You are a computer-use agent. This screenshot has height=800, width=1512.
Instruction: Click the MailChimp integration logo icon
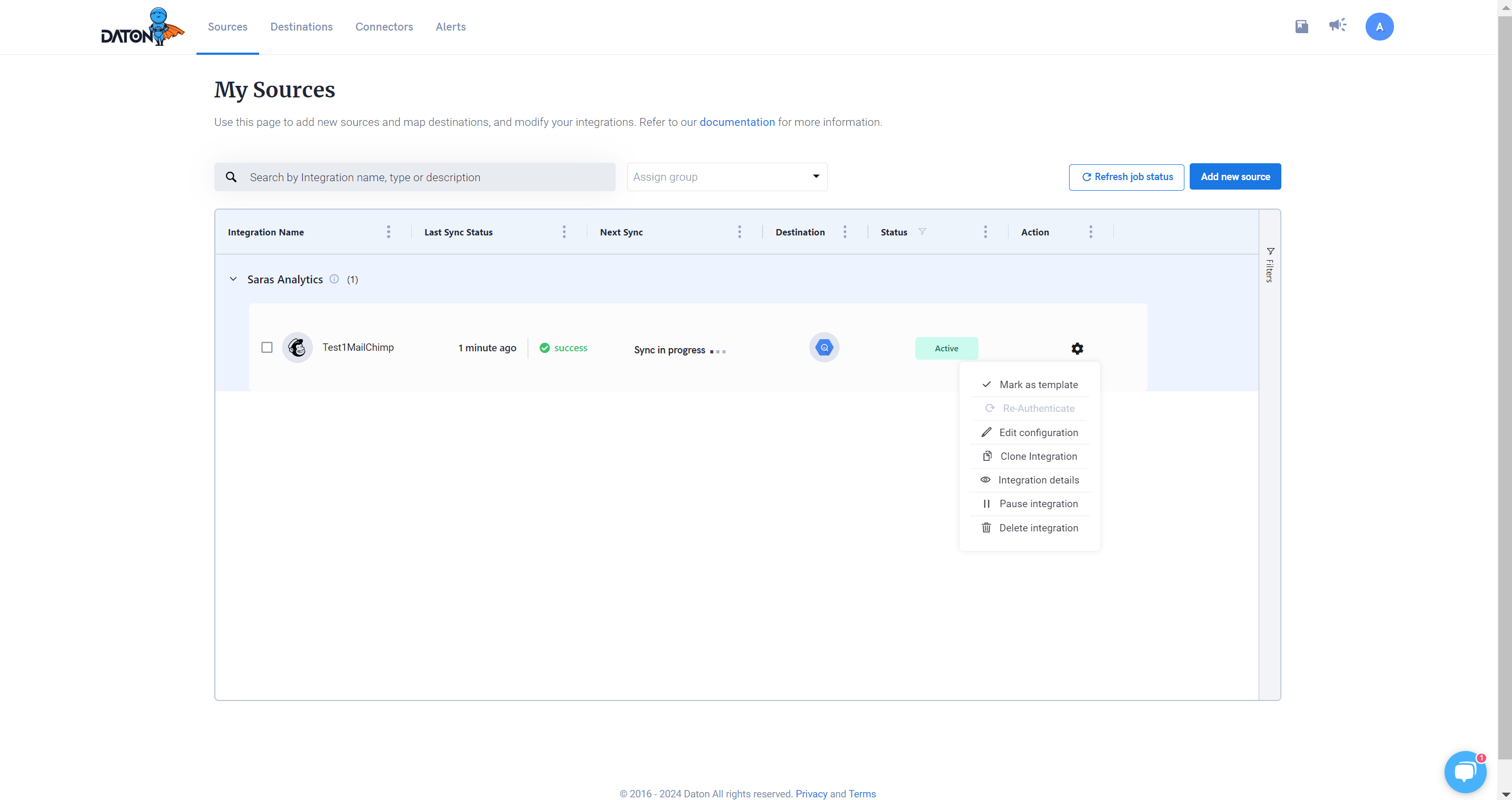tap(297, 348)
